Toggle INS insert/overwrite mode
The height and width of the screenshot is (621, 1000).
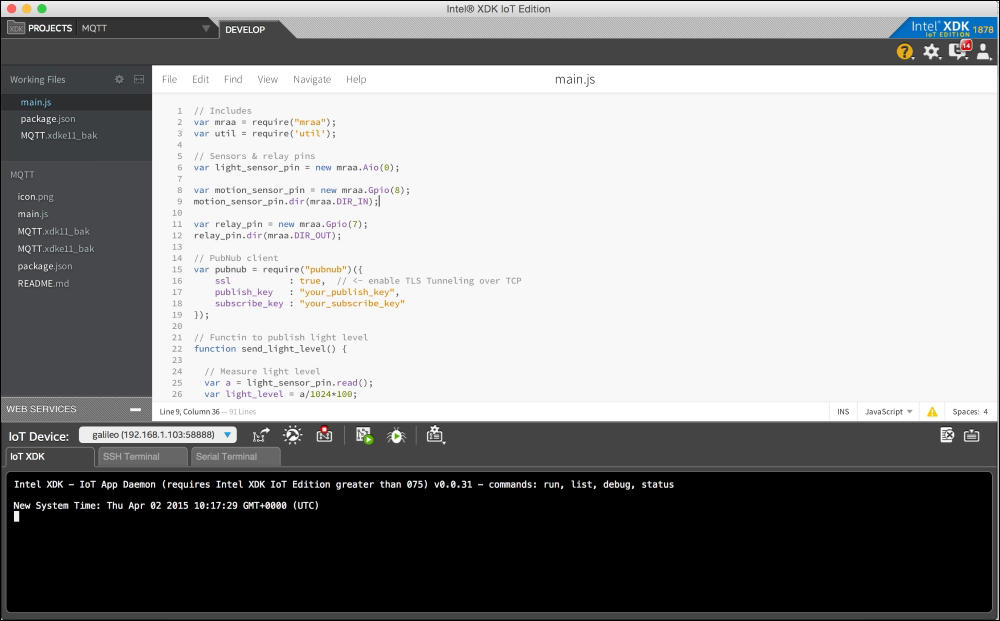click(843, 412)
